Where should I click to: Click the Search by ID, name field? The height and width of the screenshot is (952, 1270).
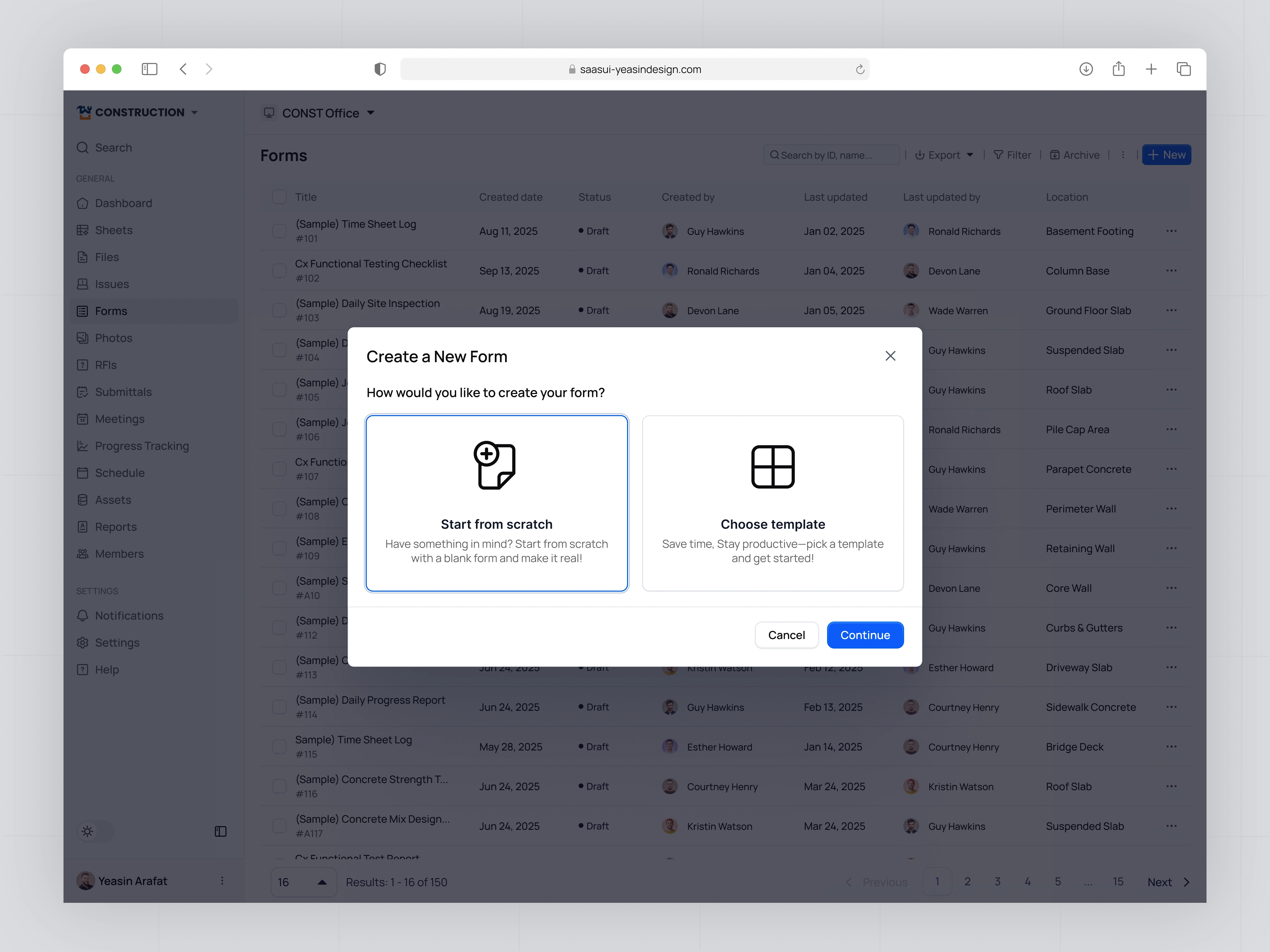tap(831, 155)
